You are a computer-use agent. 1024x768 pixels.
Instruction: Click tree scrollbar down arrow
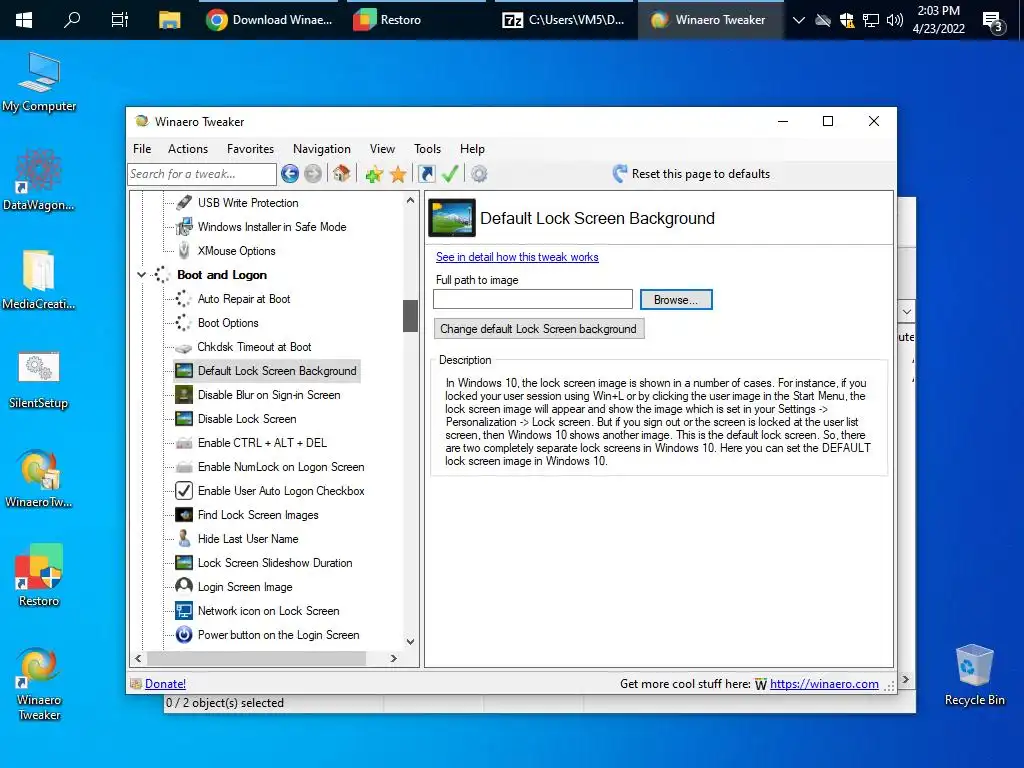click(x=410, y=642)
